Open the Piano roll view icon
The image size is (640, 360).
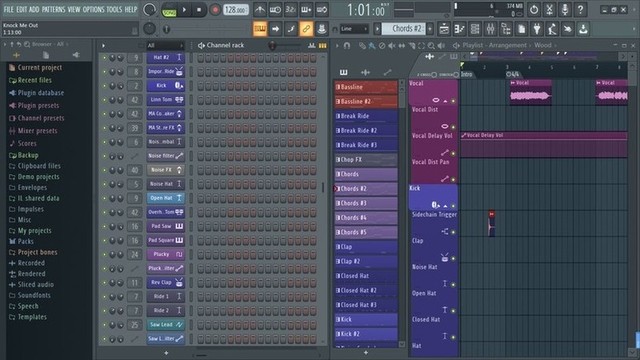[459, 29]
